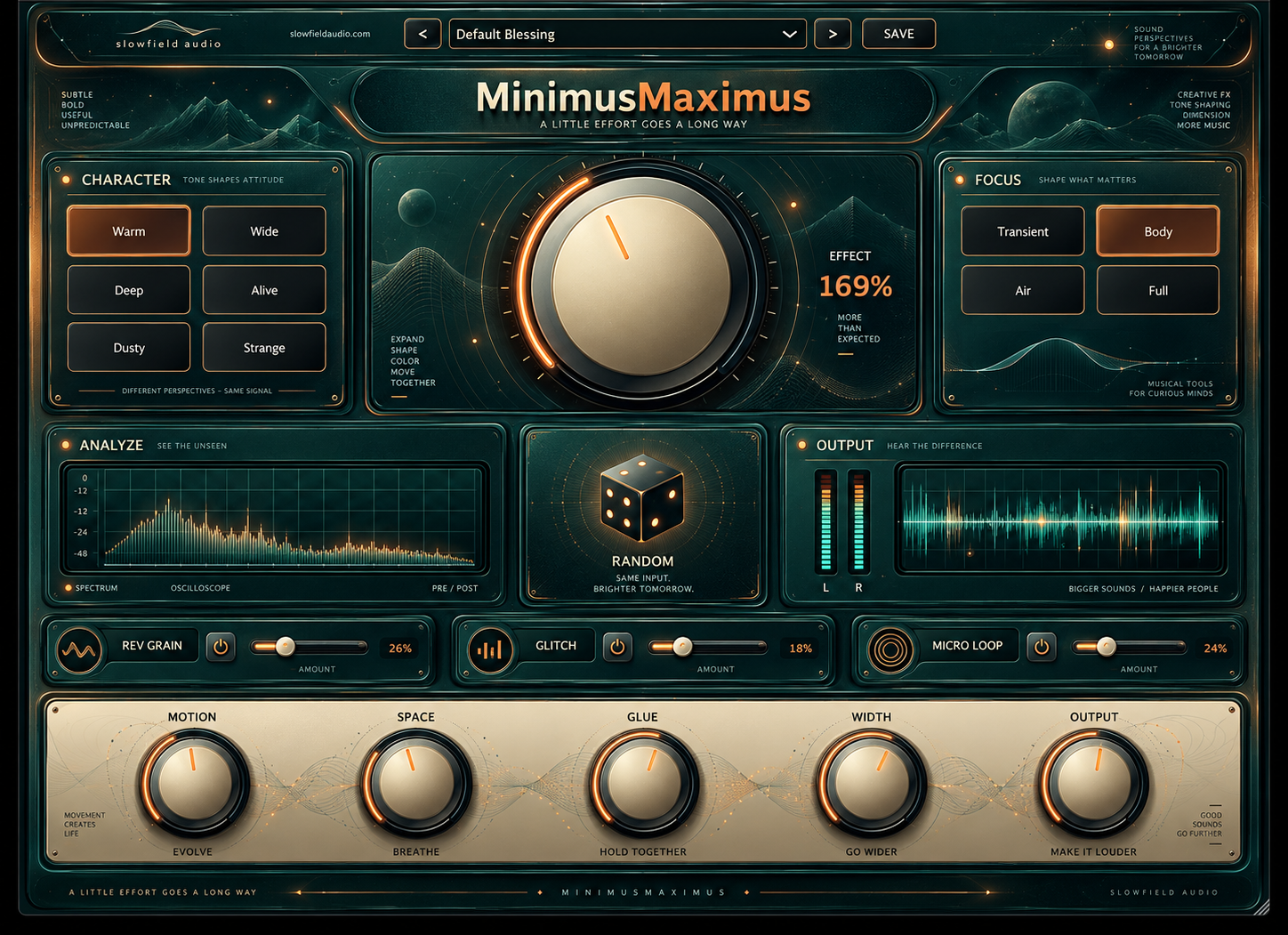Click the Micro Loop 24% value
The image size is (1288, 935).
point(1215,649)
